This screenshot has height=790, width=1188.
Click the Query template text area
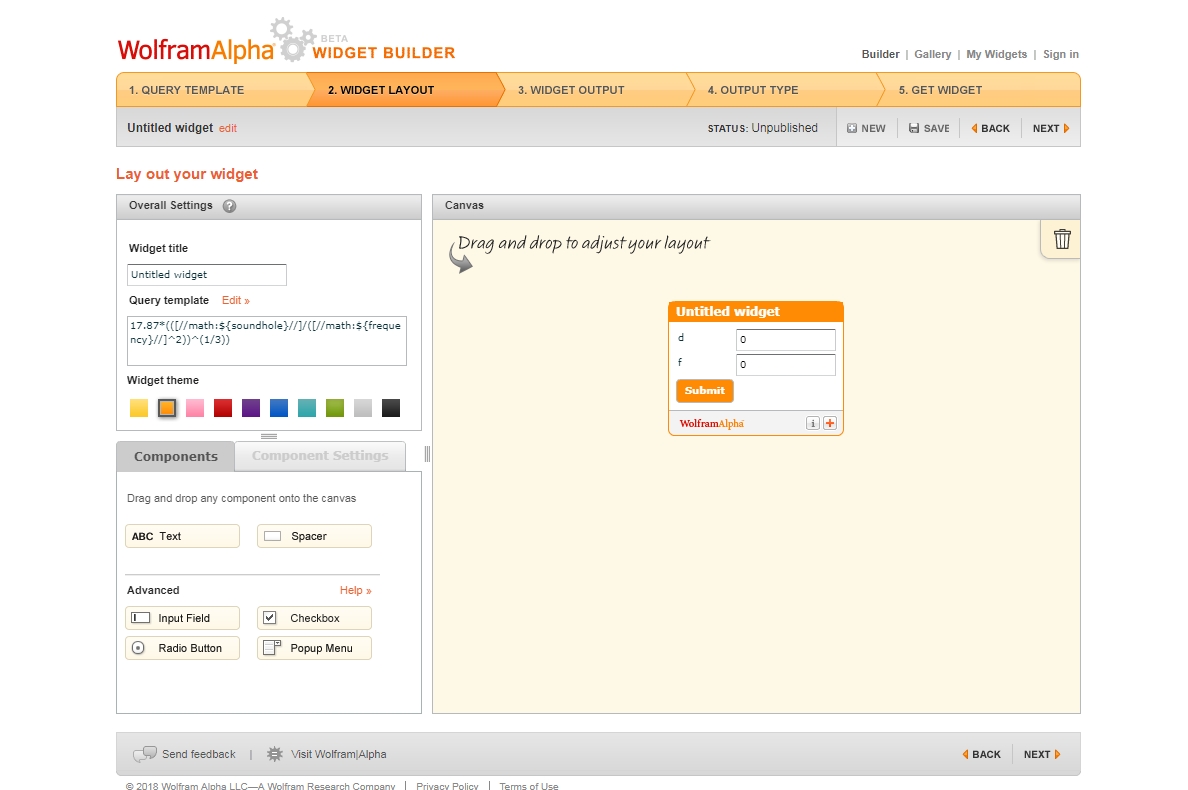point(267,341)
